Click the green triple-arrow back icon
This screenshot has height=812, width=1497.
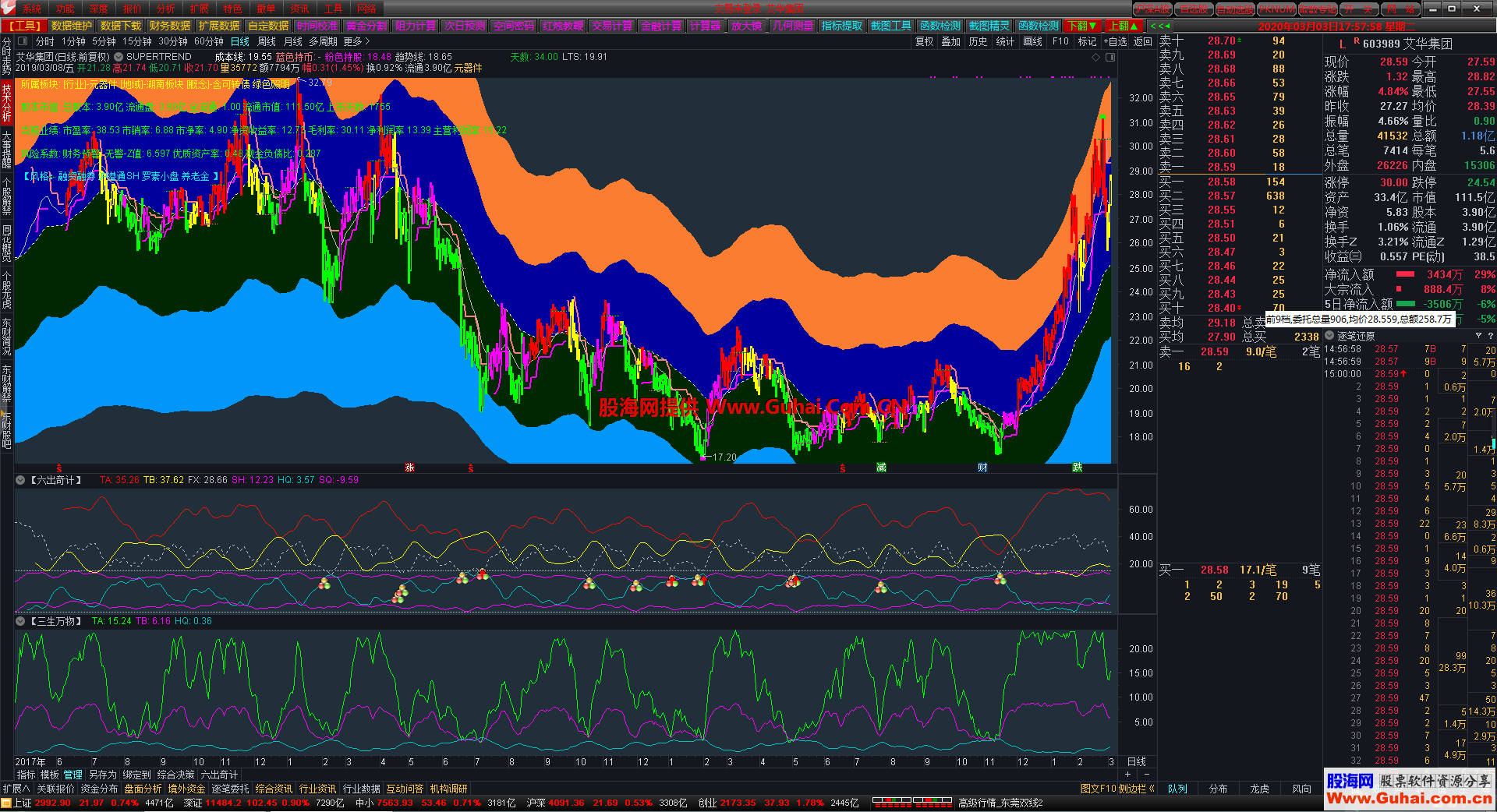1160,26
